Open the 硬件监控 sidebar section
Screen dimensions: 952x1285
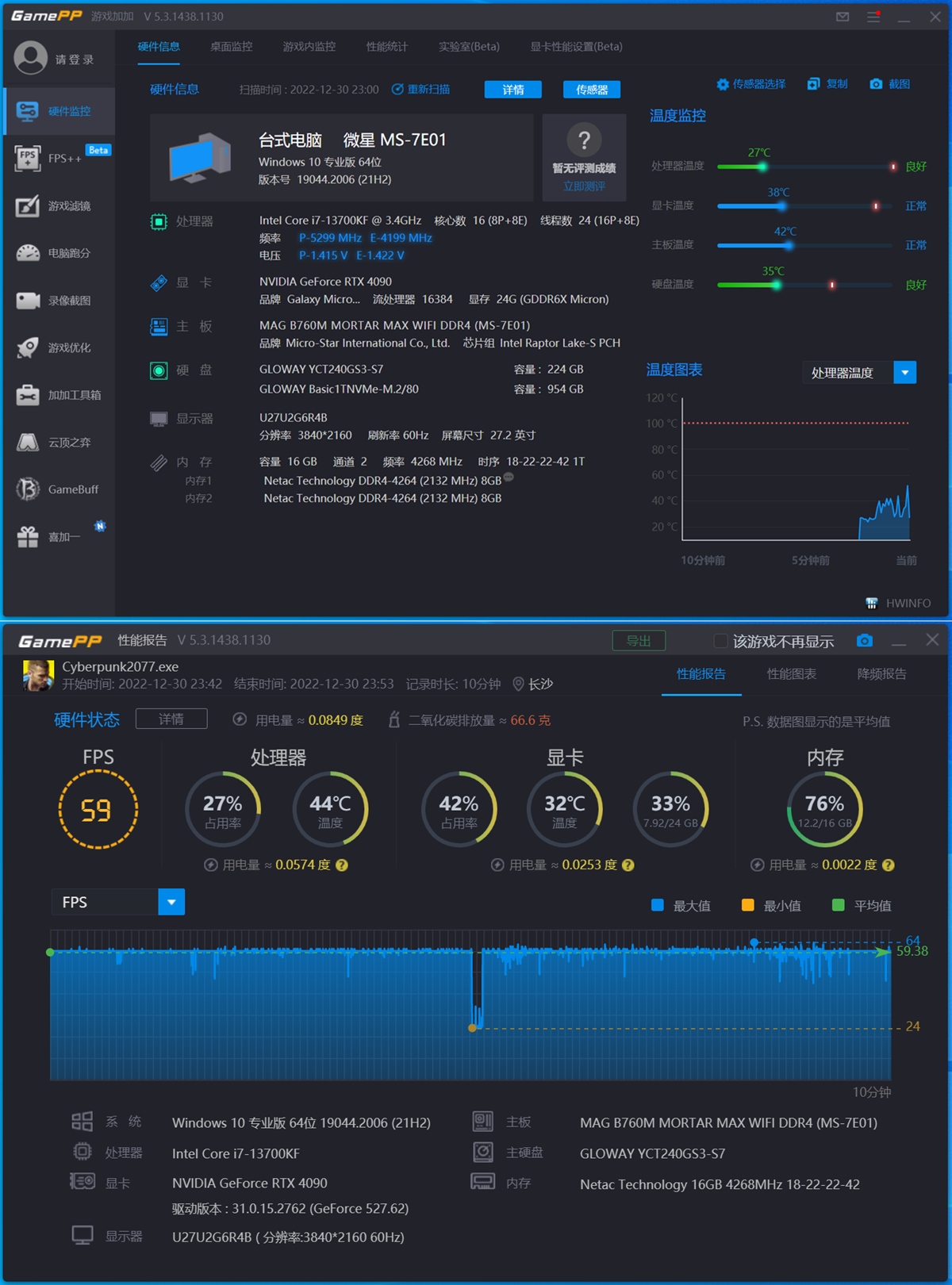pos(59,111)
